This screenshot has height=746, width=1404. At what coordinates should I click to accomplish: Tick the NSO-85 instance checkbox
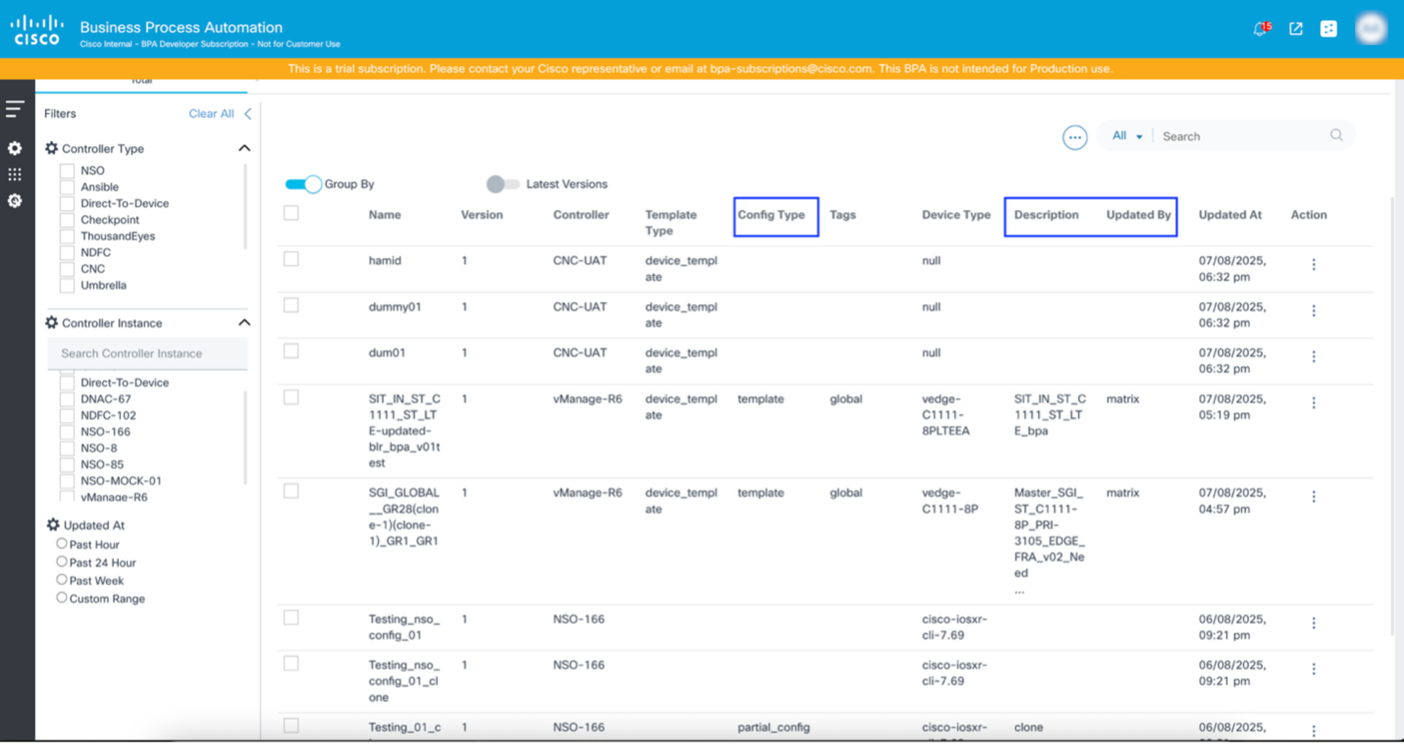coord(67,464)
